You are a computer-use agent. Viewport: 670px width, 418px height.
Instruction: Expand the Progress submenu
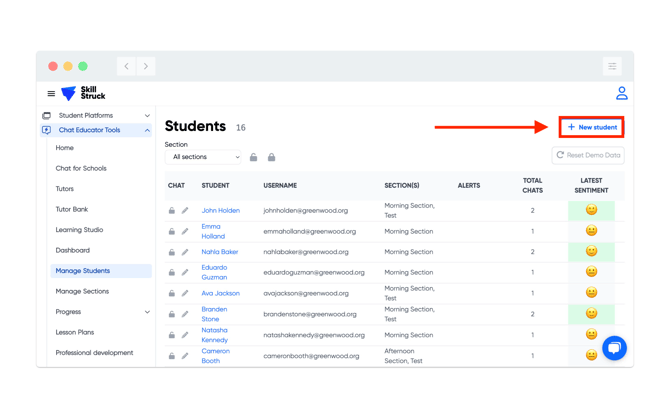pos(147,312)
